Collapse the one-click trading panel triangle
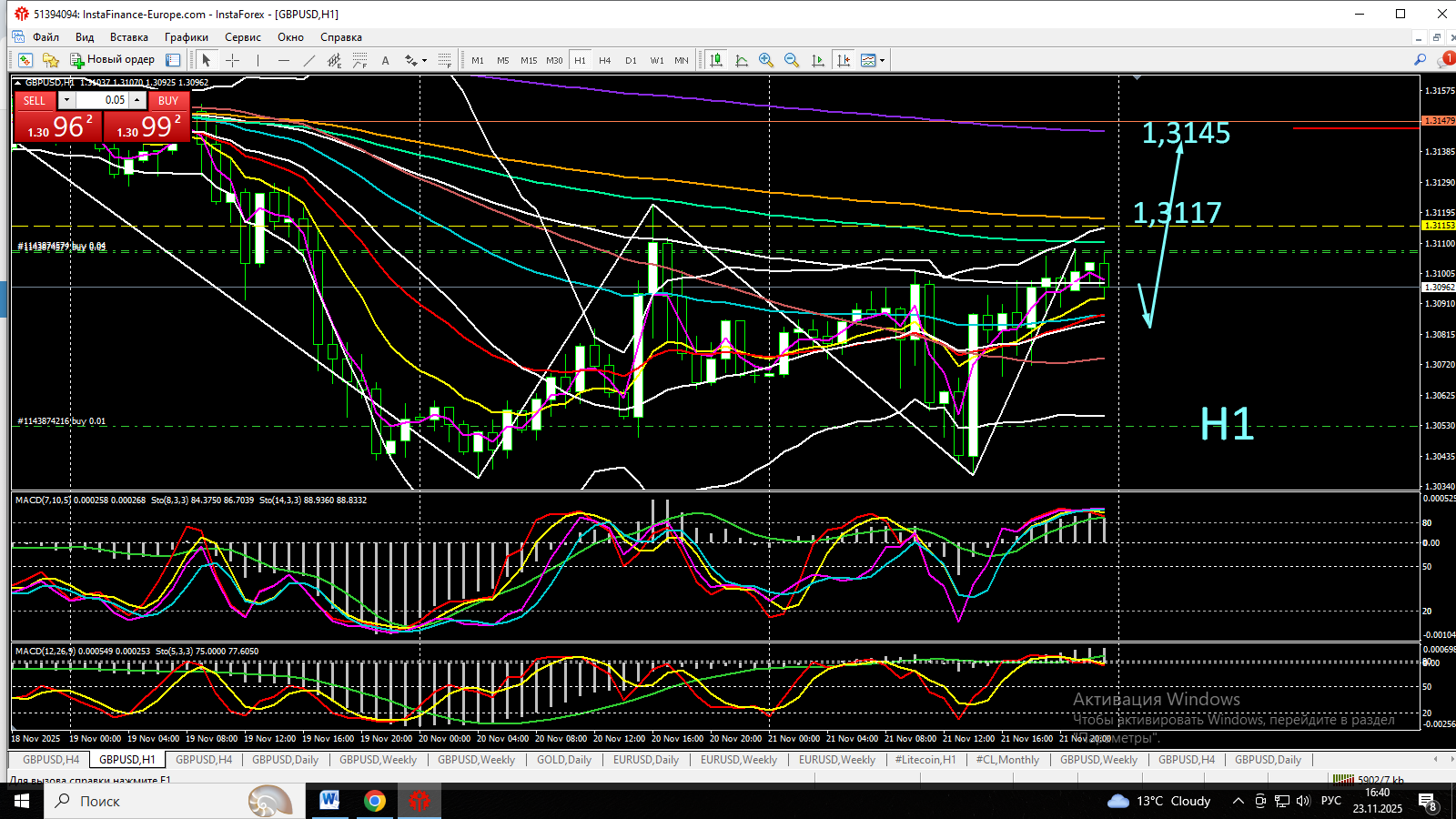Image resolution: width=1456 pixels, height=819 pixels. 19,83
